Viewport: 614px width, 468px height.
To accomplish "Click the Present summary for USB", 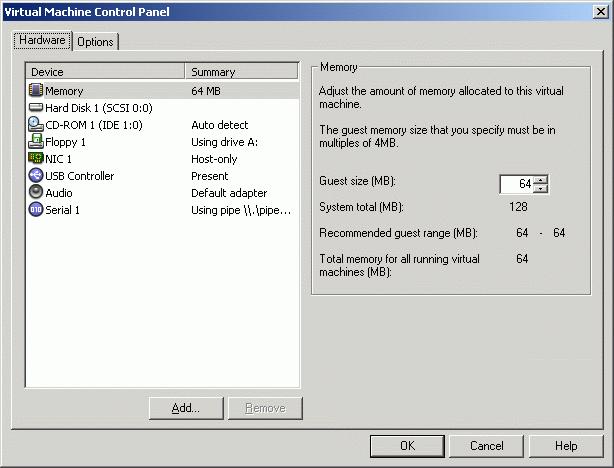I will pos(209,176).
